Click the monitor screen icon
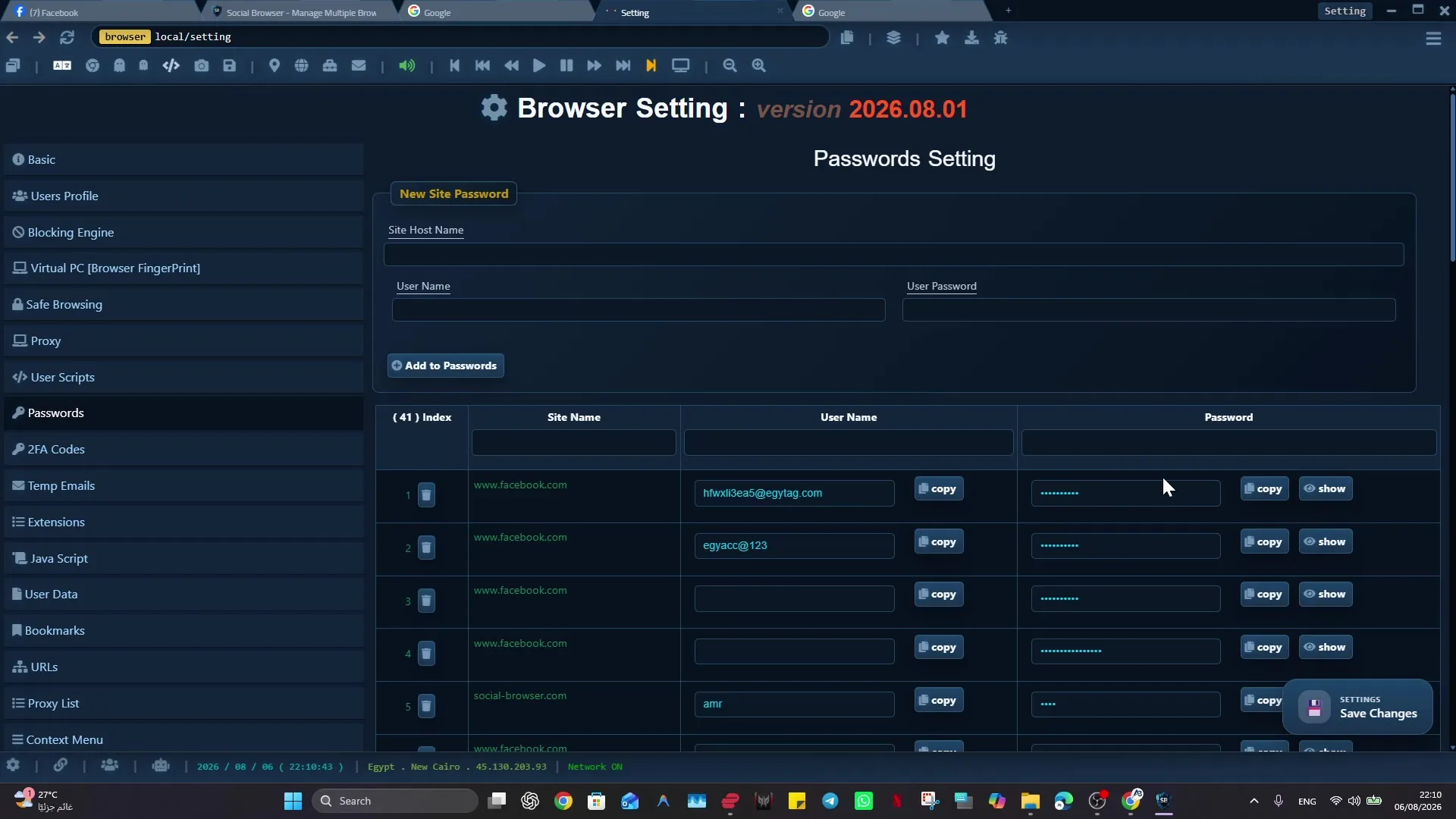This screenshot has height=819, width=1456. click(x=681, y=65)
